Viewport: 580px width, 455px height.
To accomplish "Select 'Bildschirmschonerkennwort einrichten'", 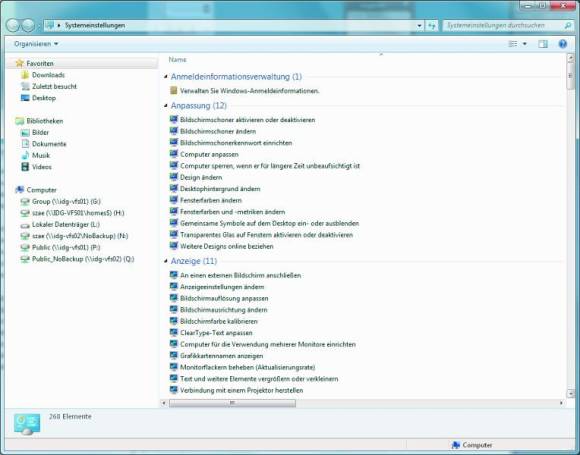I will point(236,143).
